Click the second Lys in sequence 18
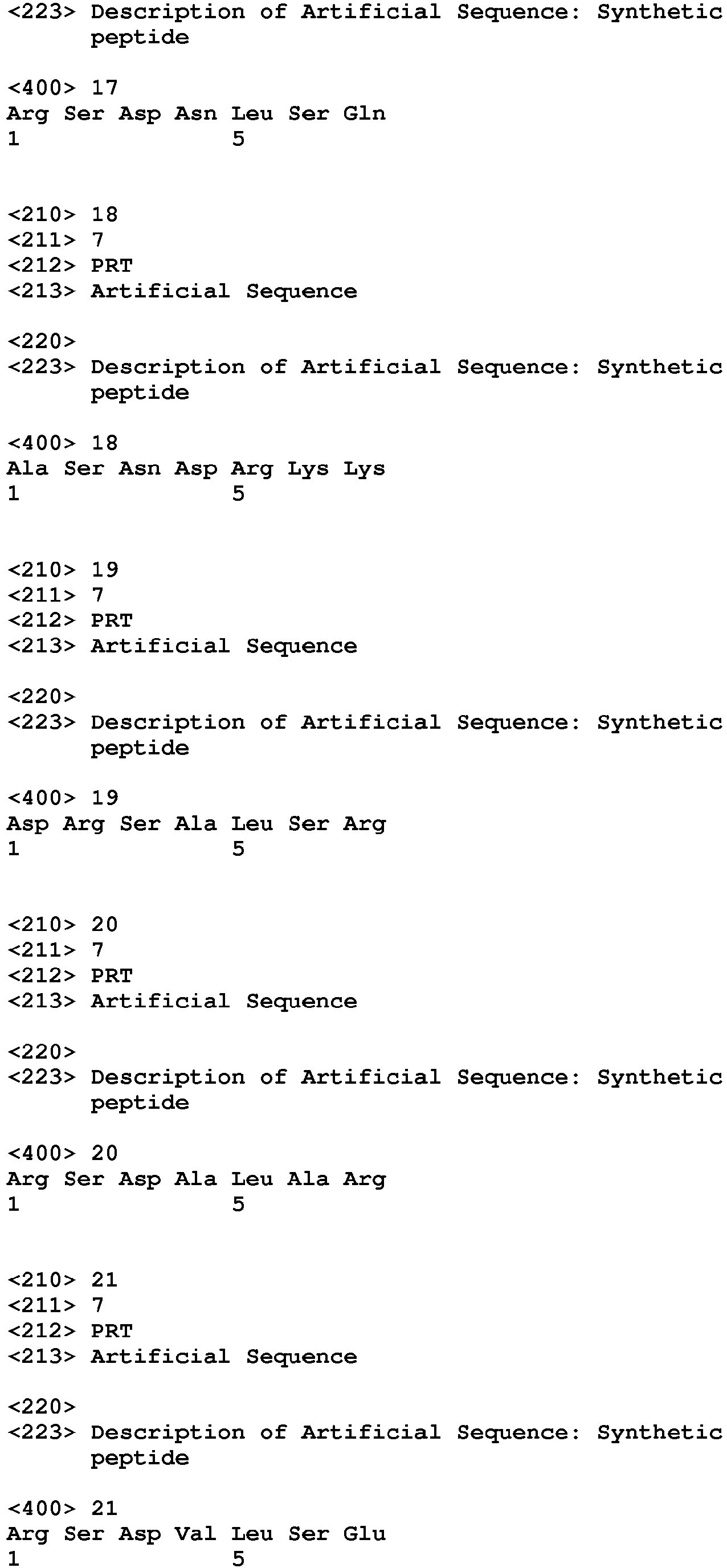Image resolution: width=727 pixels, height=1568 pixels. (364, 469)
